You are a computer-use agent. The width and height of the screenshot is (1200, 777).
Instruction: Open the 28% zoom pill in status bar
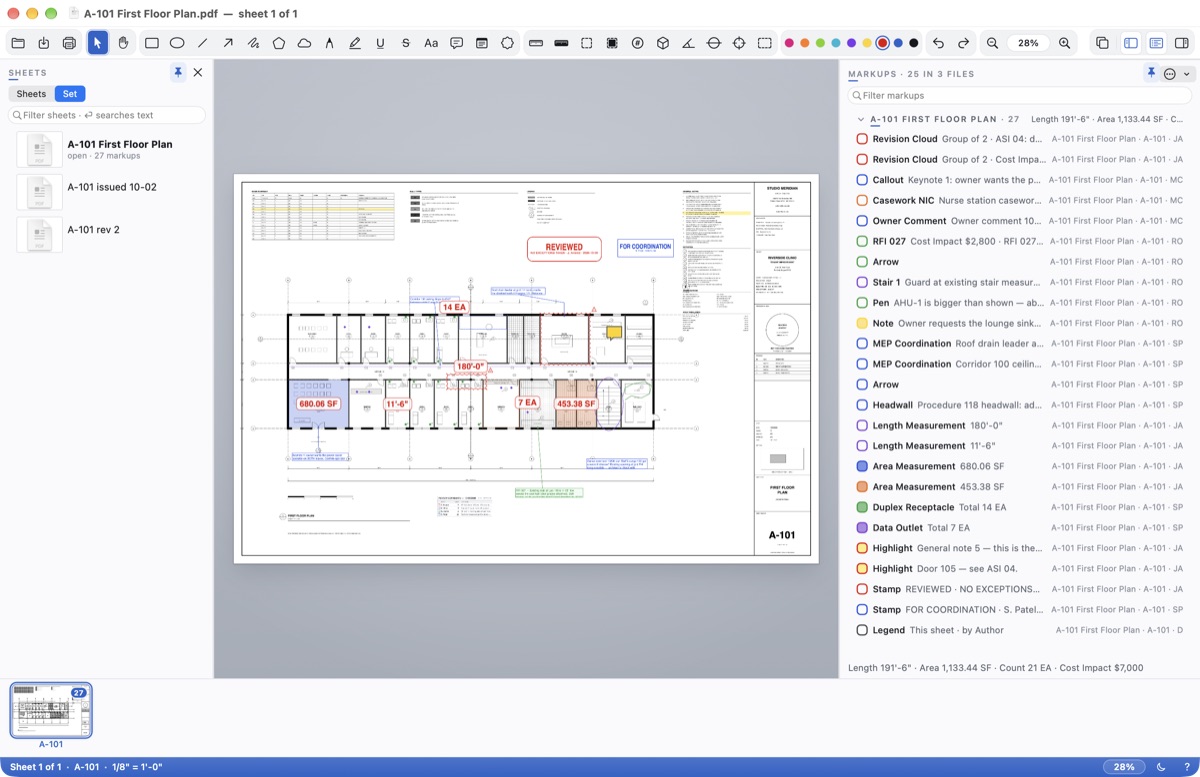tap(1124, 767)
